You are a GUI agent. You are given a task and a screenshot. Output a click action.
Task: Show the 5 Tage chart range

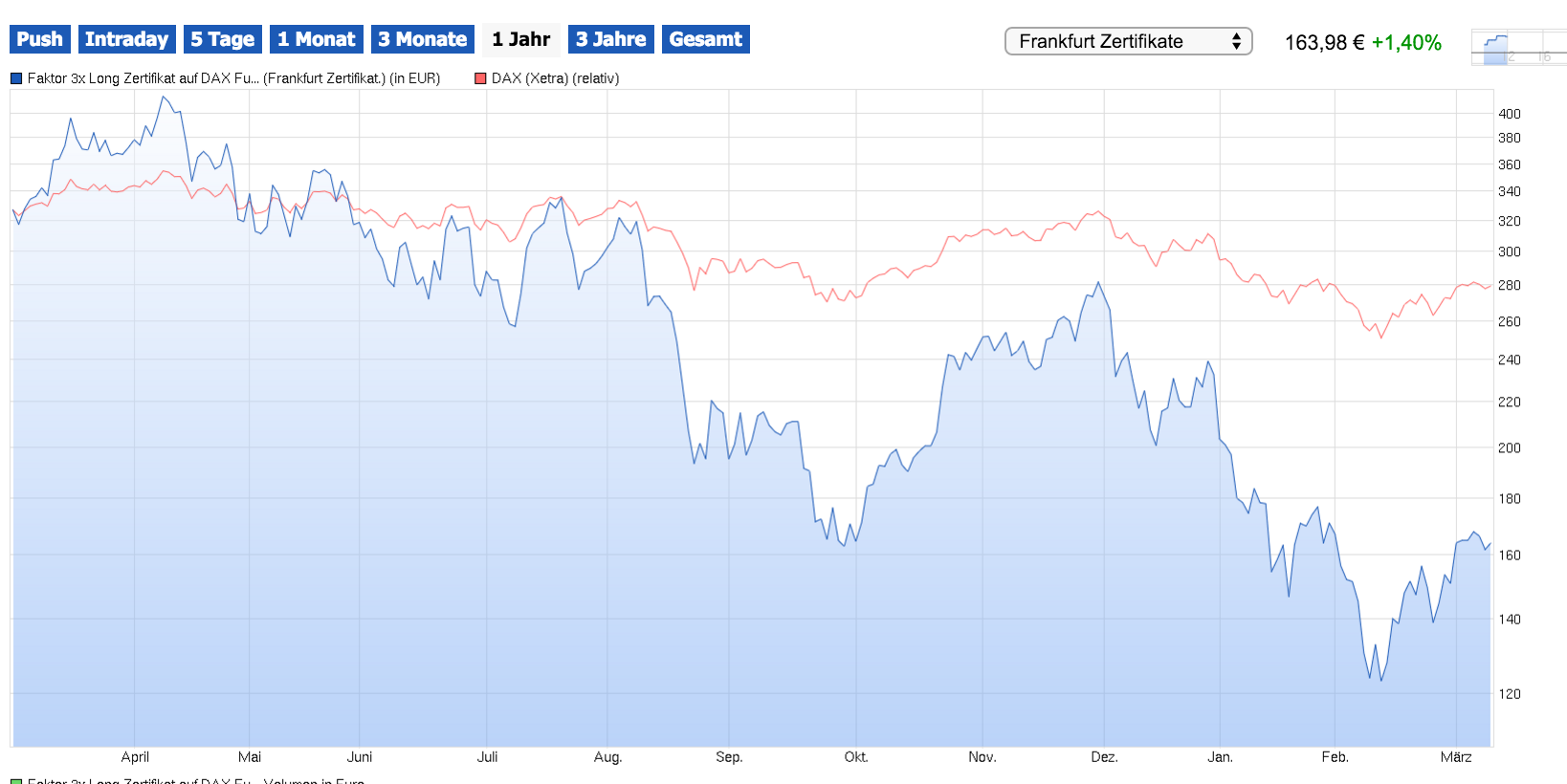222,39
